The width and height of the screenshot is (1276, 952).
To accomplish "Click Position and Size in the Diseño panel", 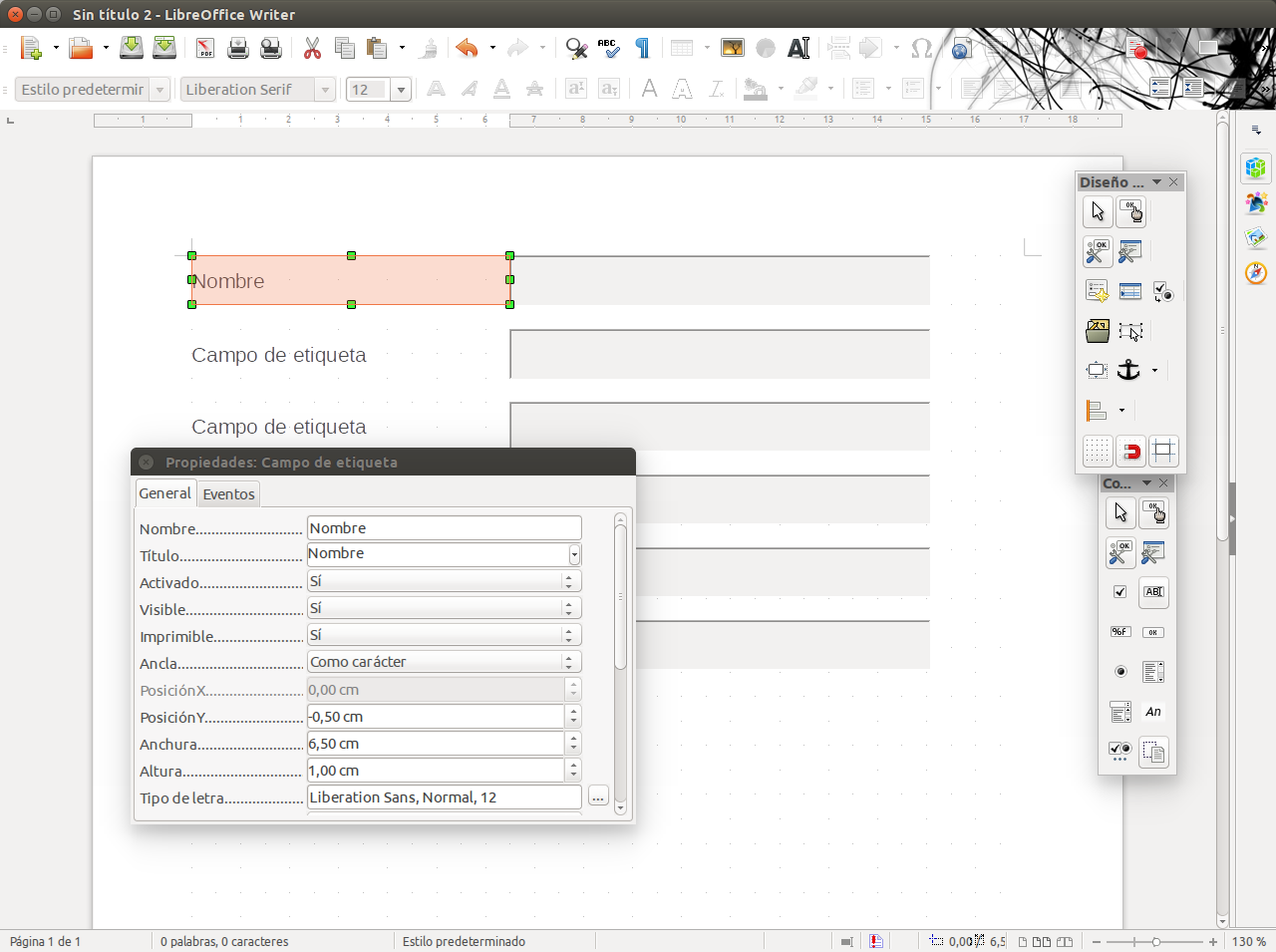I will point(1097,370).
